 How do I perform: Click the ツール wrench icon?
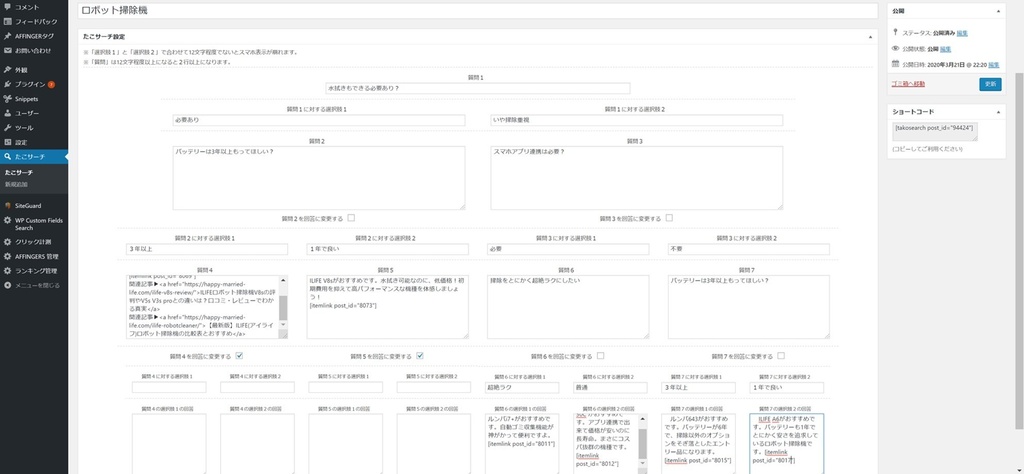click(x=7, y=128)
